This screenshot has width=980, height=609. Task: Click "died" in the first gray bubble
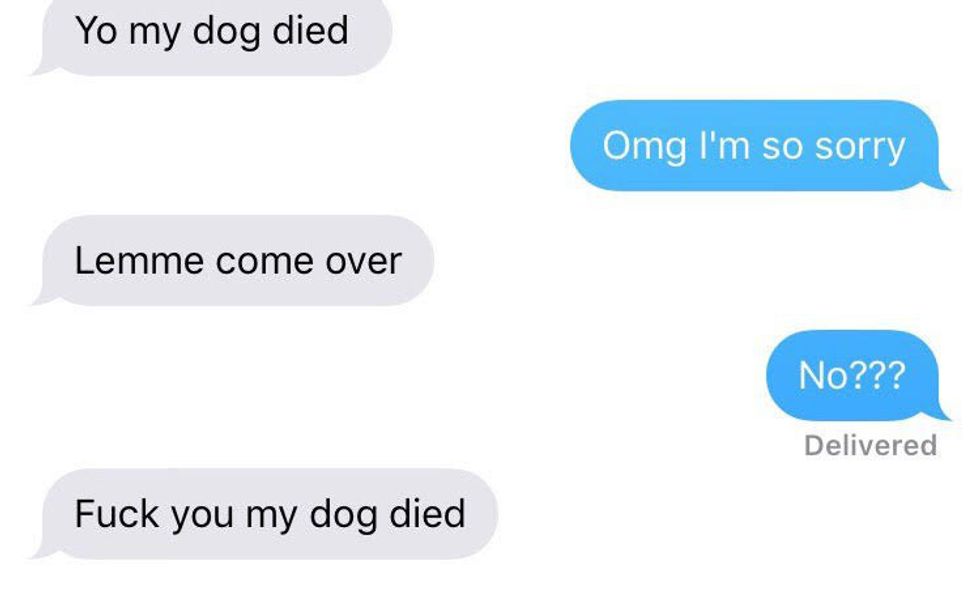(x=311, y=30)
